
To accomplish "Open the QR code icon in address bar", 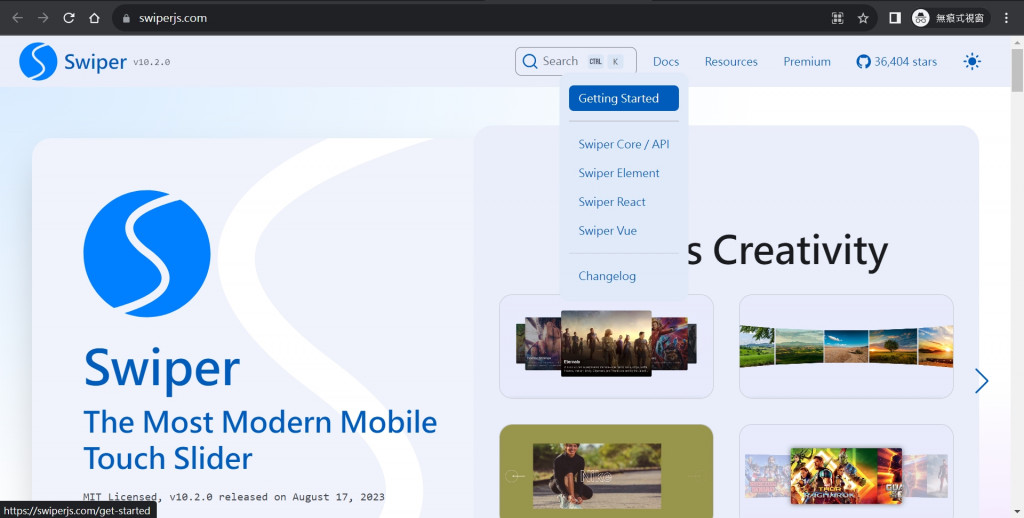I will pyautogui.click(x=837, y=18).
